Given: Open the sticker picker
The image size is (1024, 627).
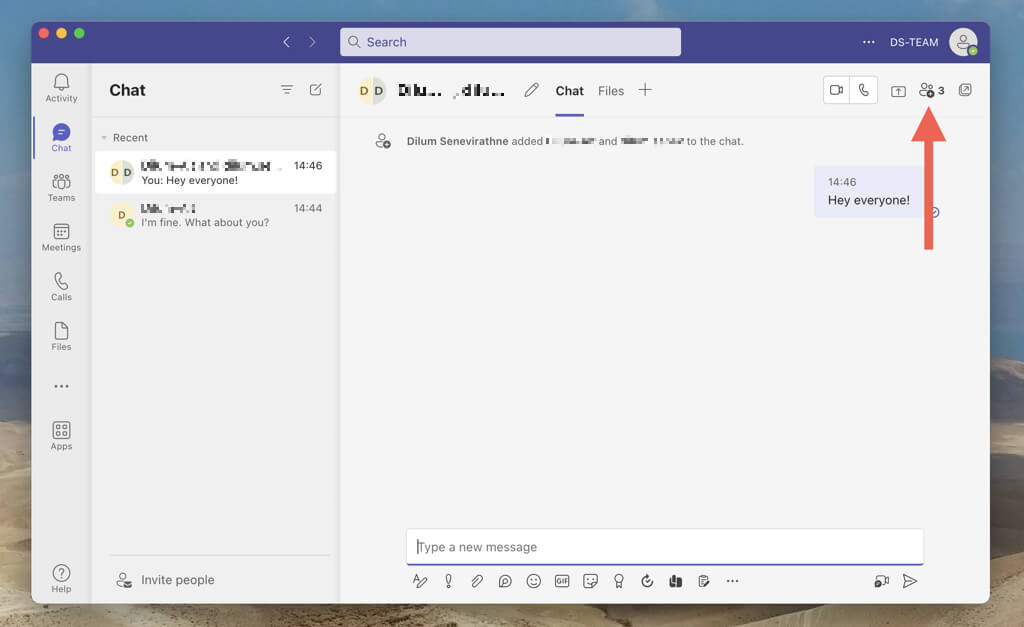Looking at the screenshot, I should coord(590,581).
